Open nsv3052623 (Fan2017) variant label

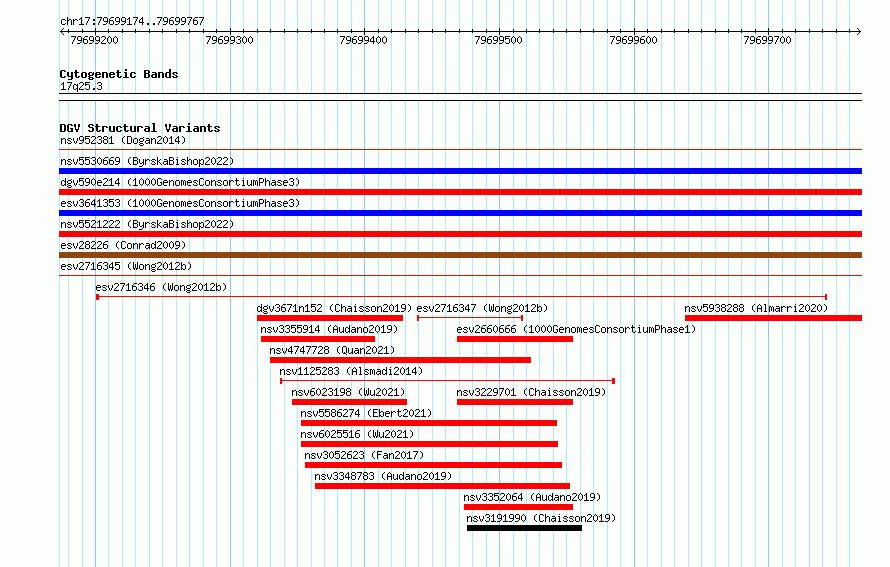point(364,455)
